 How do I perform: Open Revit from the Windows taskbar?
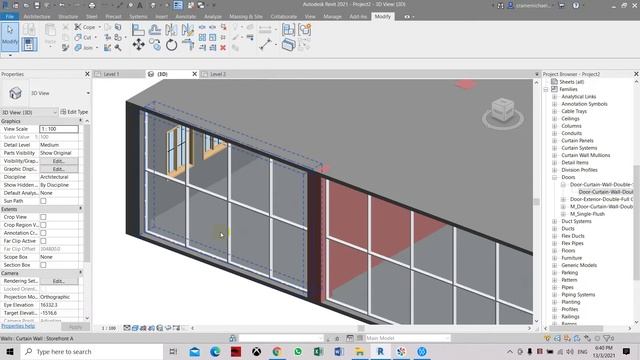point(380,351)
